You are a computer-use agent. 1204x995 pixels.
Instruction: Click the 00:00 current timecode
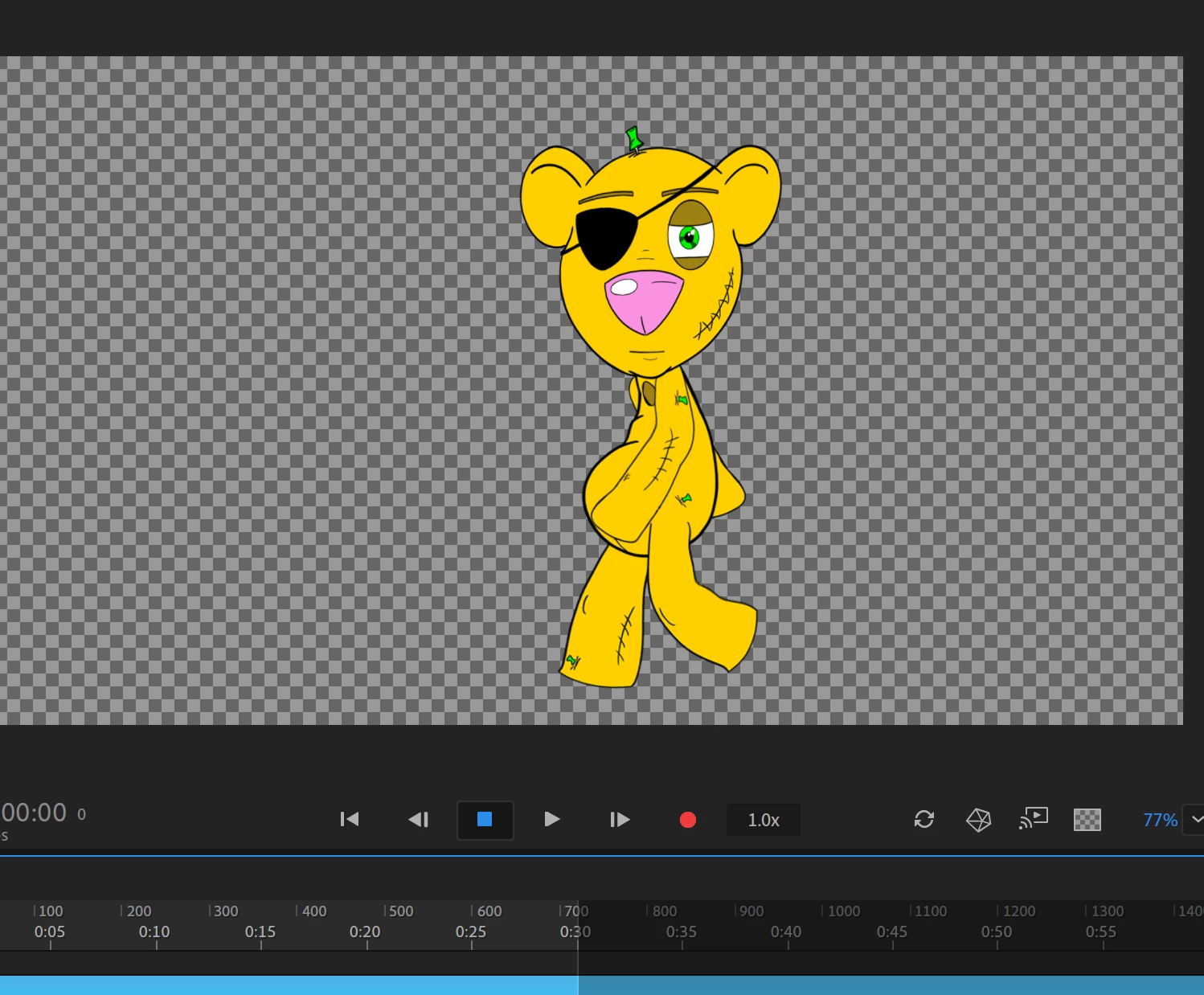pyautogui.click(x=34, y=813)
